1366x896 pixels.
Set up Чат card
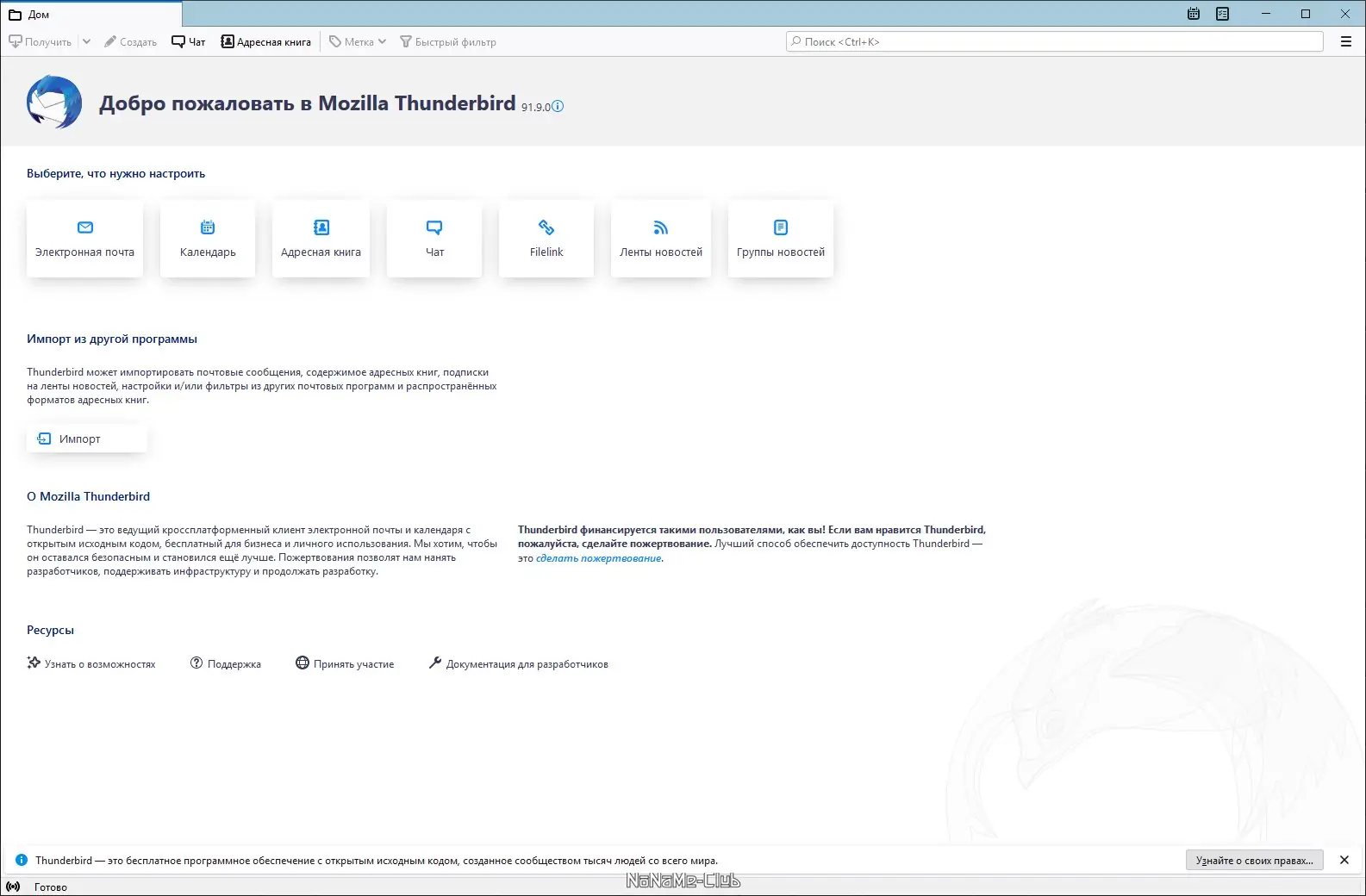[434, 239]
